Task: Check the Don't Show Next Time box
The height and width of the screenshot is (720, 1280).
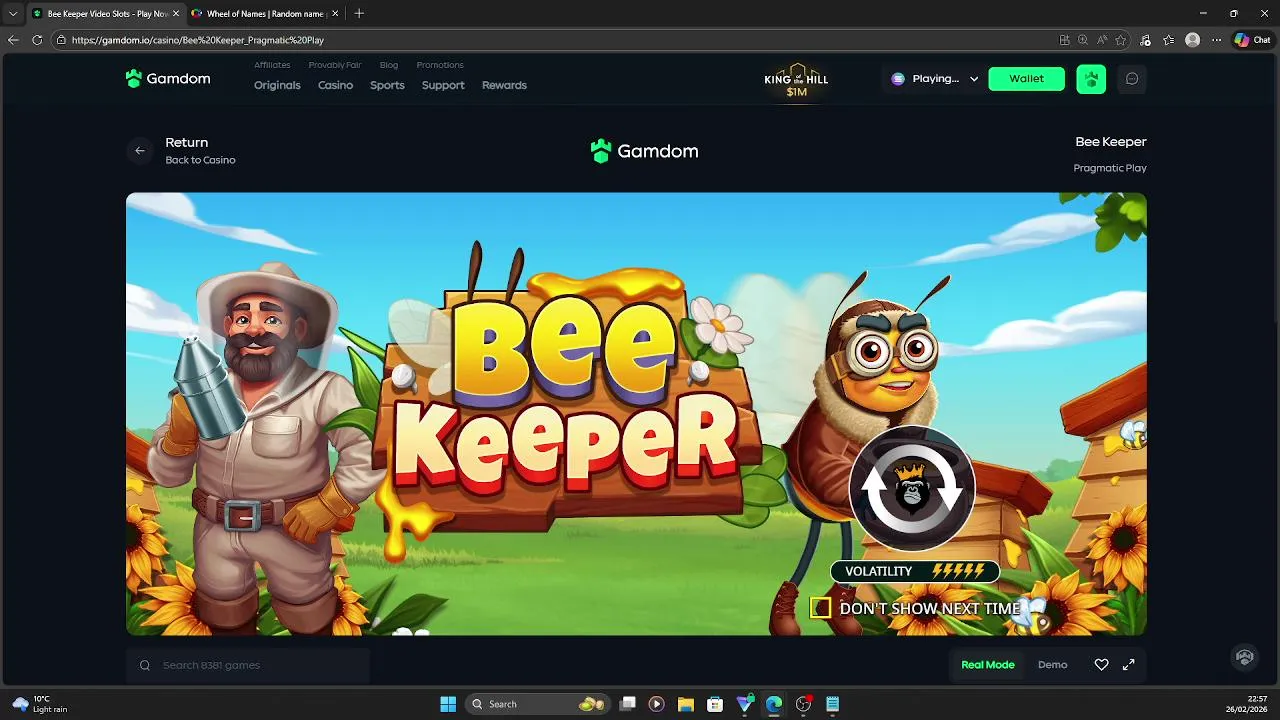Action: [x=820, y=608]
